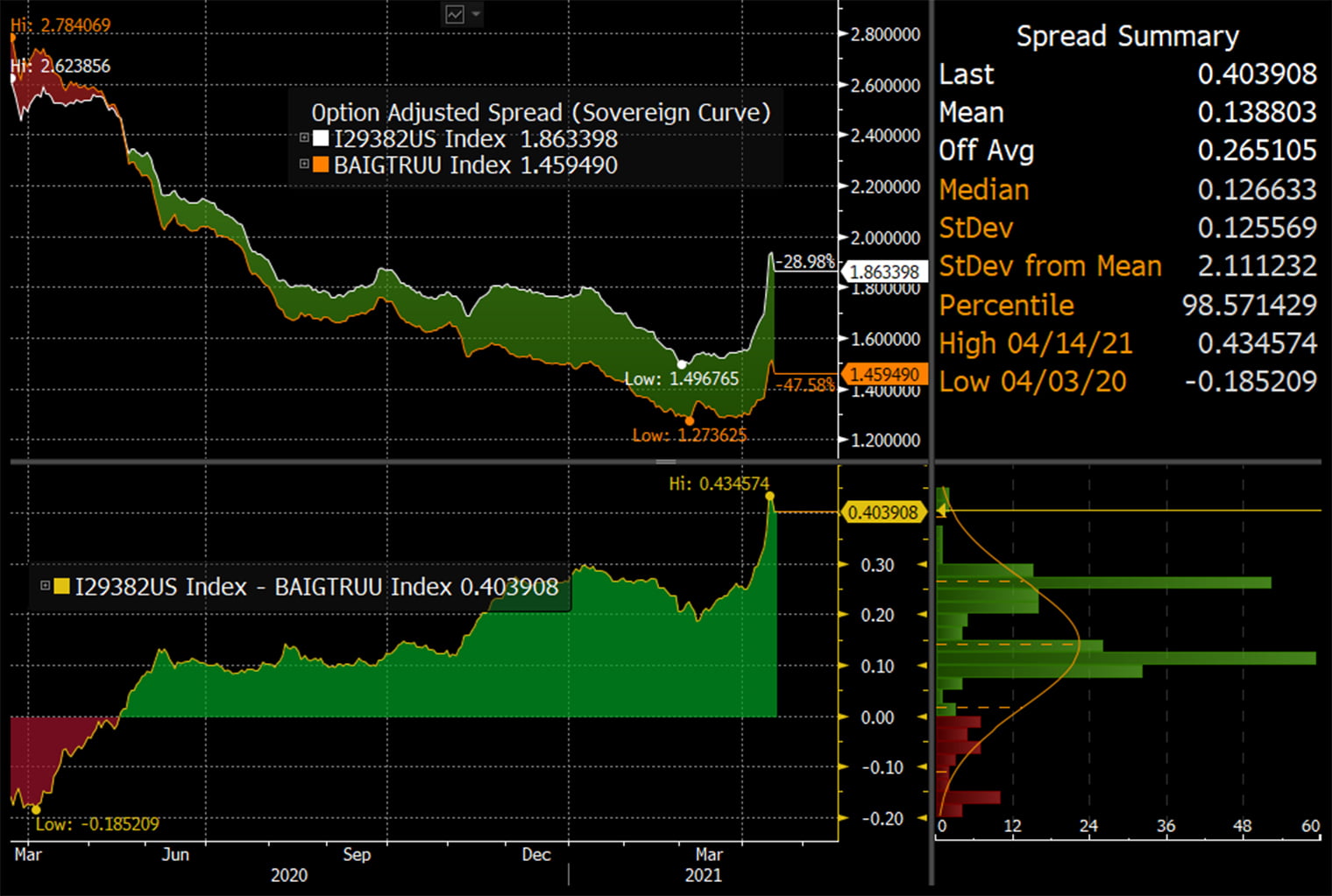Click the longest green histogram bar near 0.10
Screen dimensions: 1332x896
(1126, 658)
